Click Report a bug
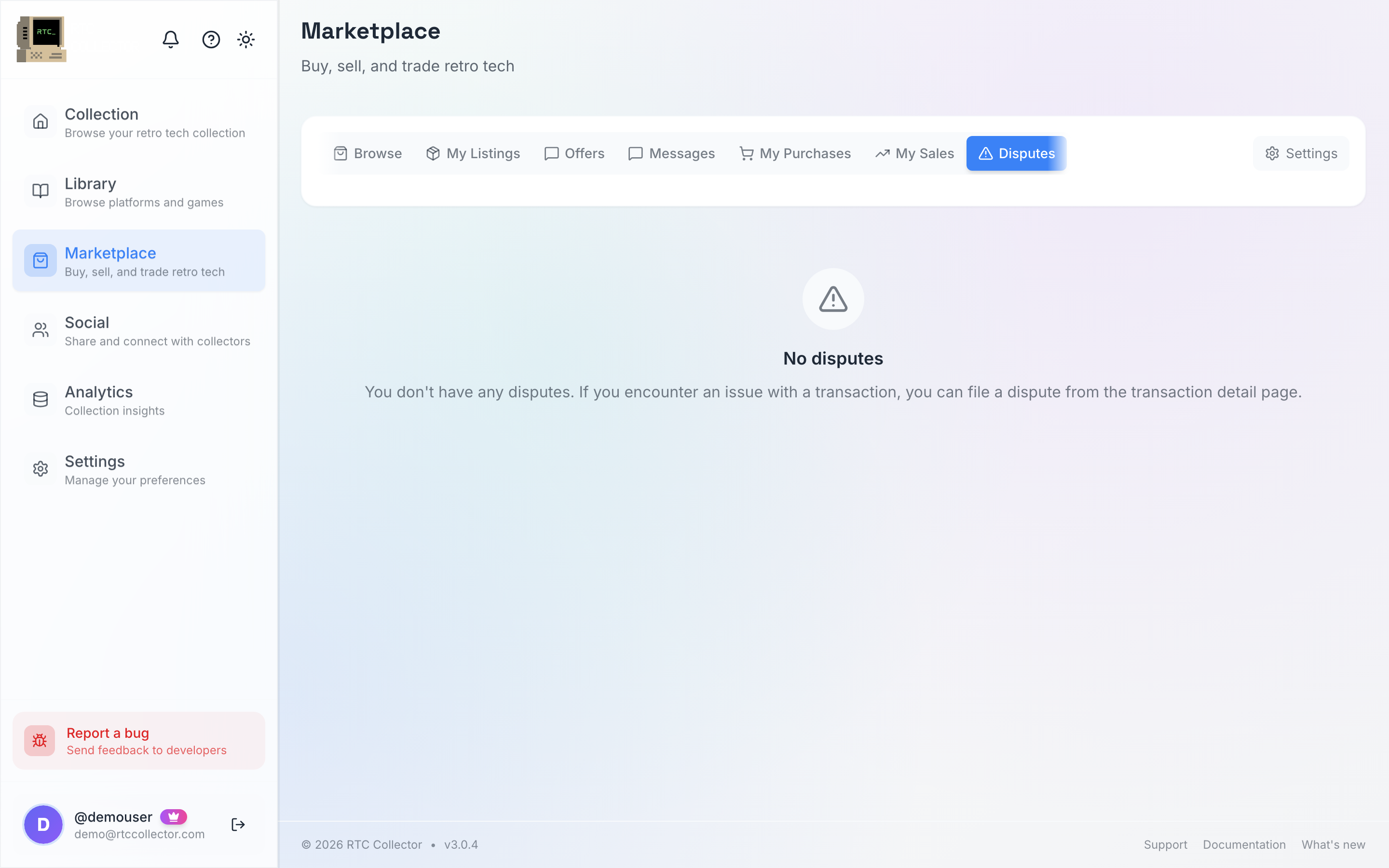 [139, 741]
